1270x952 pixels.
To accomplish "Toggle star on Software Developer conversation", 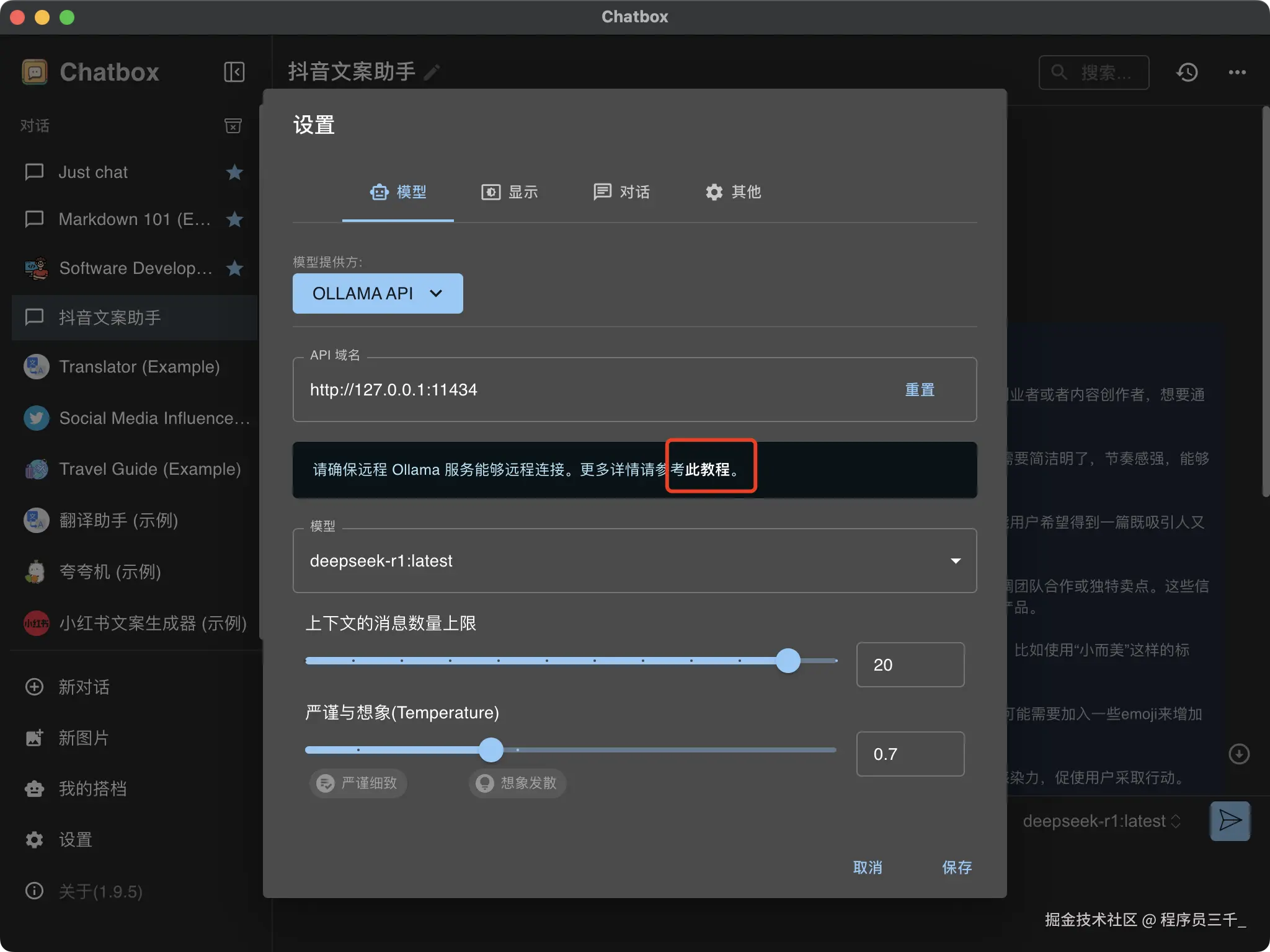I will [234, 268].
